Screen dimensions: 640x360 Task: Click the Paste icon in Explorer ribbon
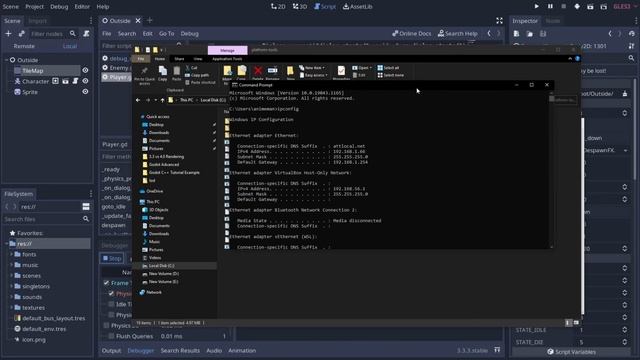pos(176,71)
